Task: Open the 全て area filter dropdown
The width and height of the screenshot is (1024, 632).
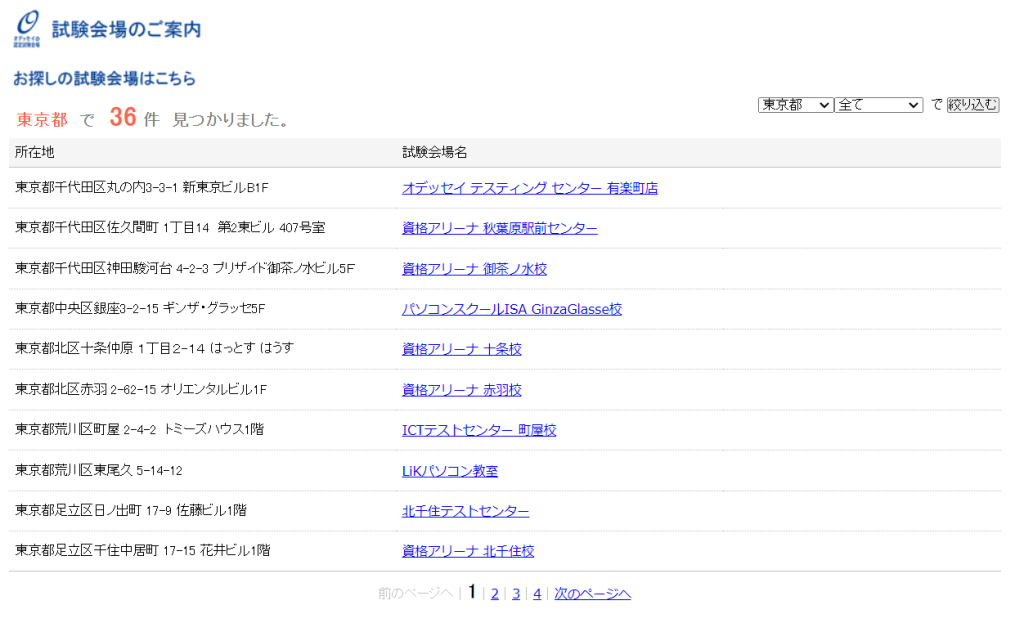Action: click(878, 105)
